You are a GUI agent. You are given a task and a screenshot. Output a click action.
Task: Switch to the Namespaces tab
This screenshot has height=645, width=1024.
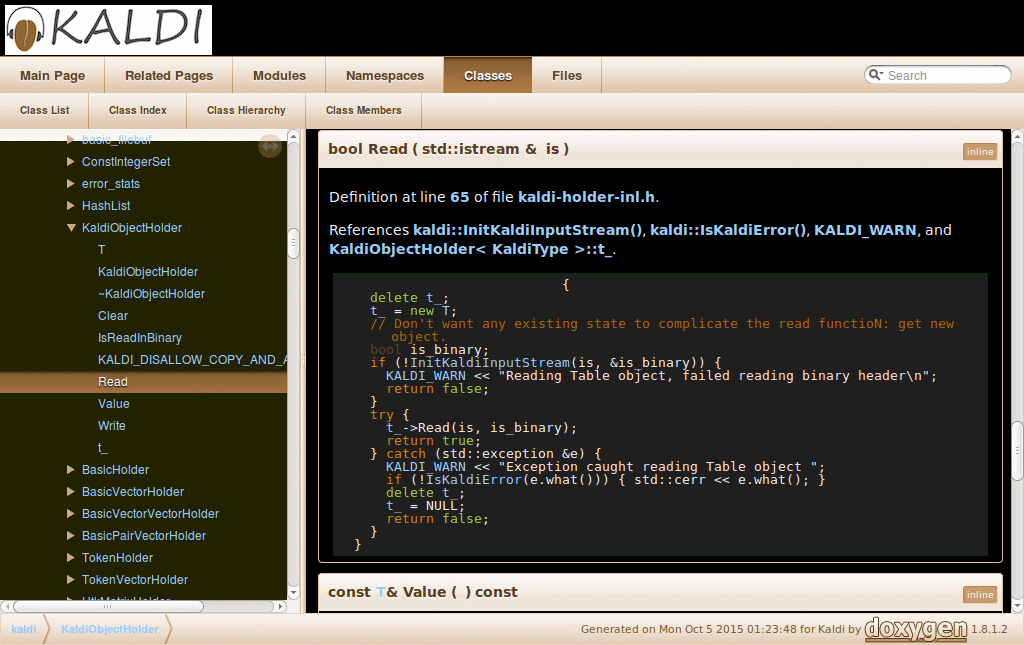(x=384, y=74)
